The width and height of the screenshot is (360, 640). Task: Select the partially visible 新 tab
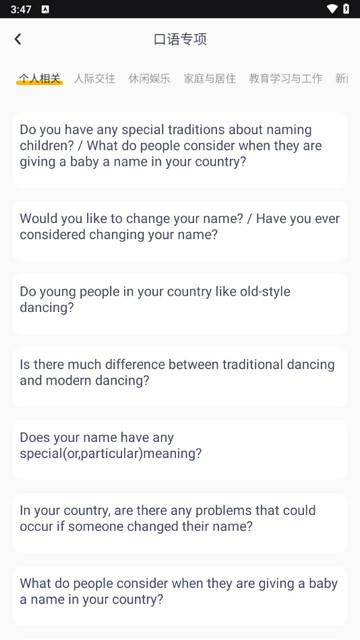(342, 78)
